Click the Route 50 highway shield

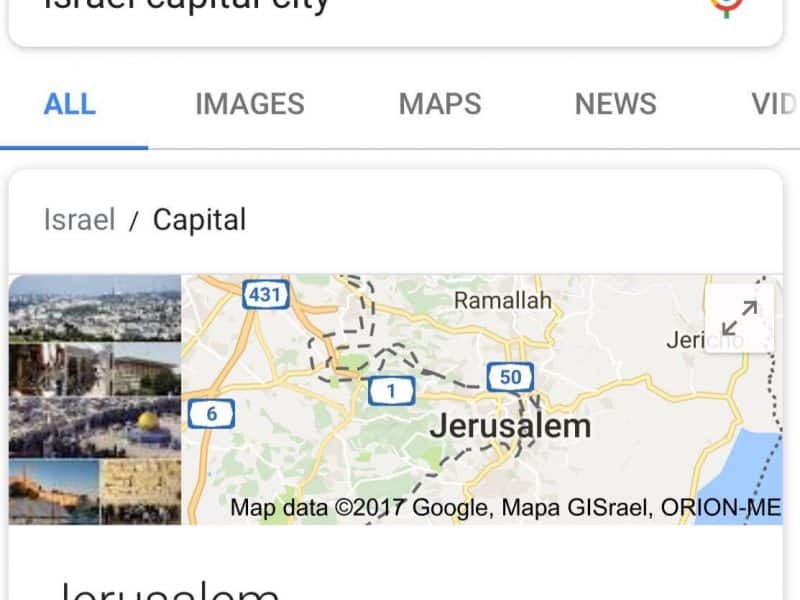tap(511, 377)
